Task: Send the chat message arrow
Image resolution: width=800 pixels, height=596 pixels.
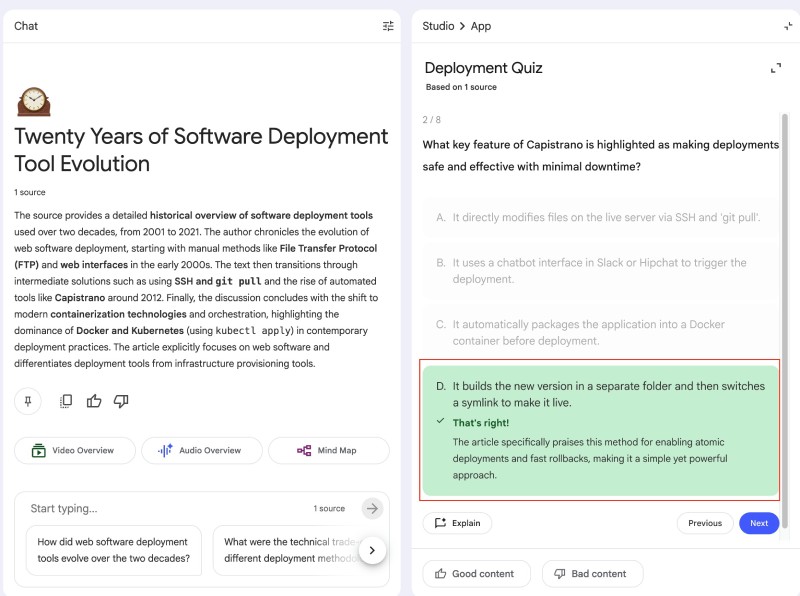Action: (x=372, y=508)
